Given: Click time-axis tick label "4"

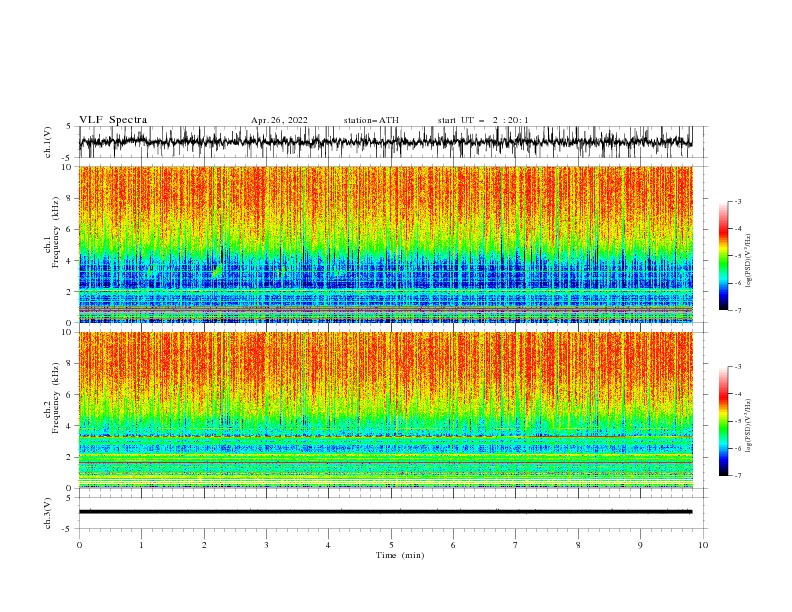Looking at the screenshot, I should point(328,545).
